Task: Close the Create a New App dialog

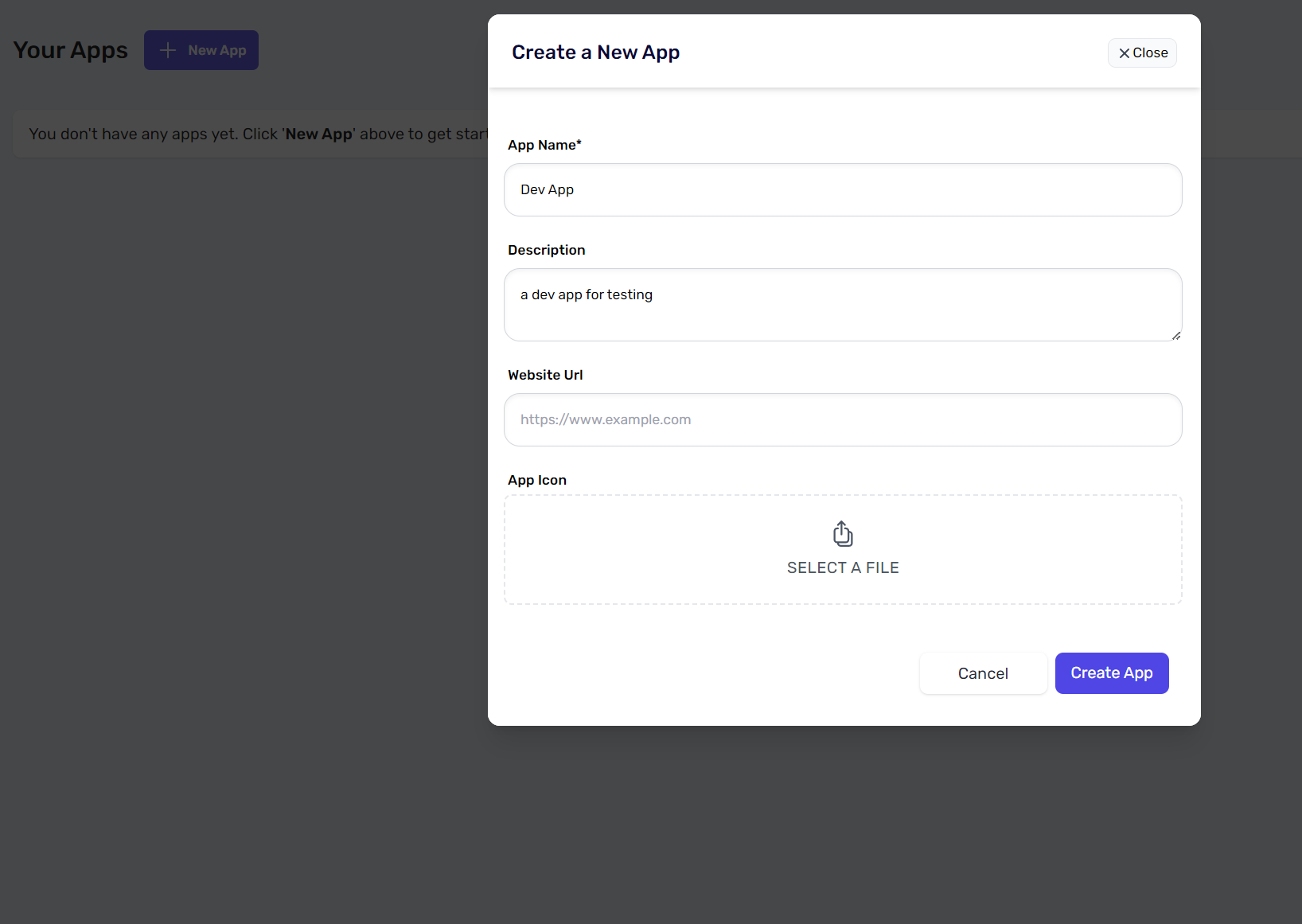Action: coord(1142,53)
